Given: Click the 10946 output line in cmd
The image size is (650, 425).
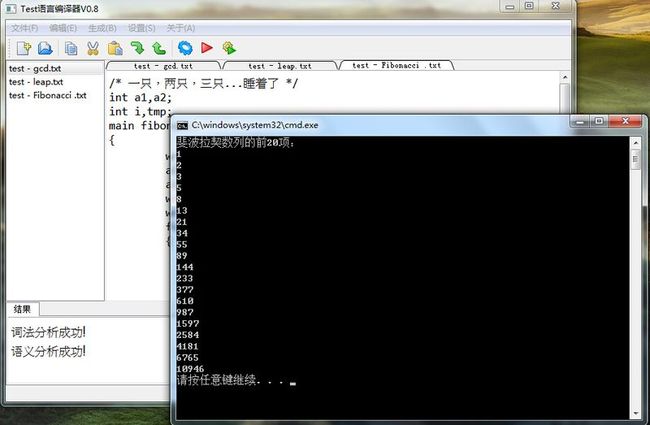Looking at the screenshot, I should (x=190, y=369).
